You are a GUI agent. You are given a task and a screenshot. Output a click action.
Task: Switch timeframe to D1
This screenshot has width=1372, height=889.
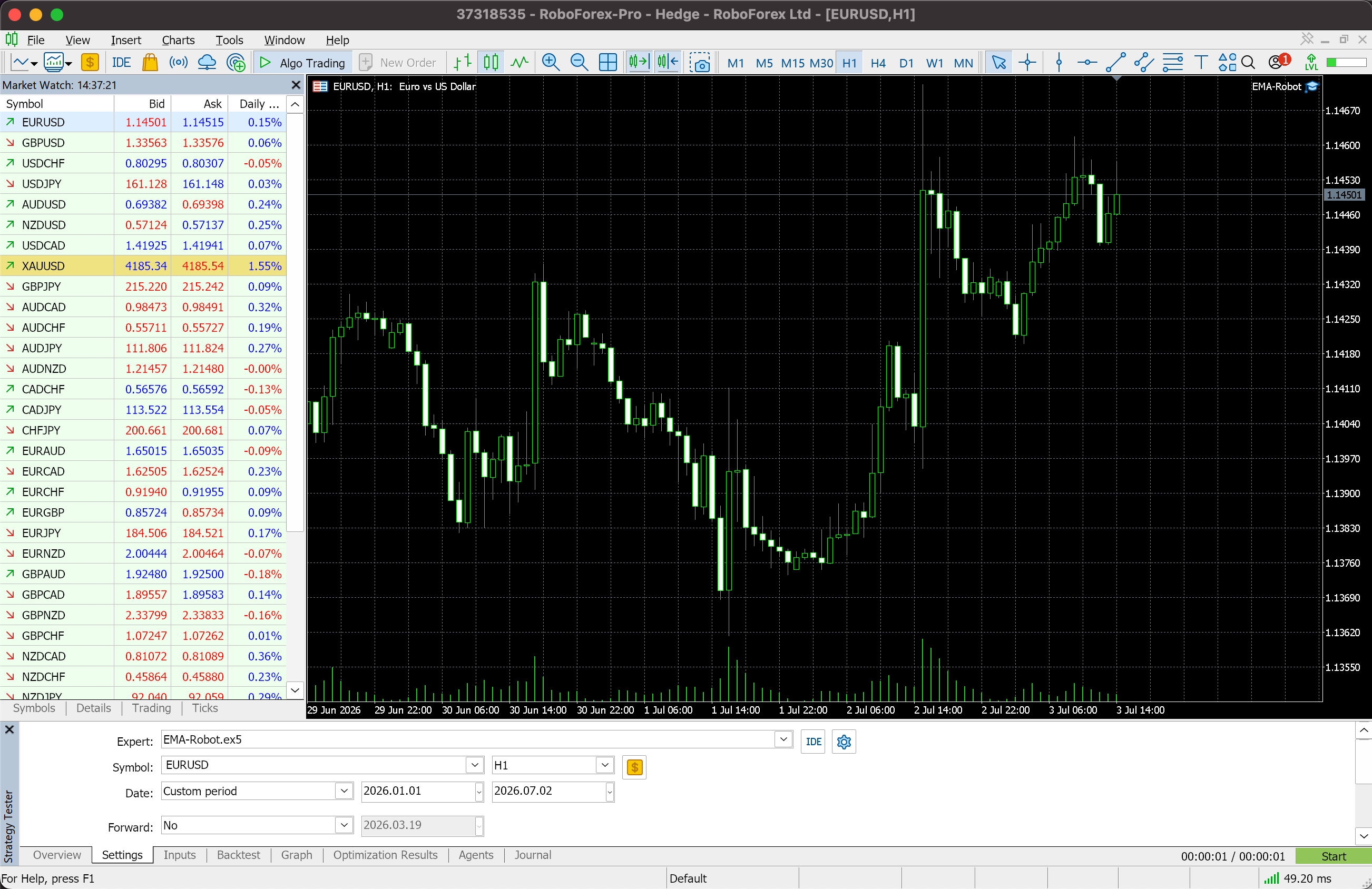coord(906,63)
